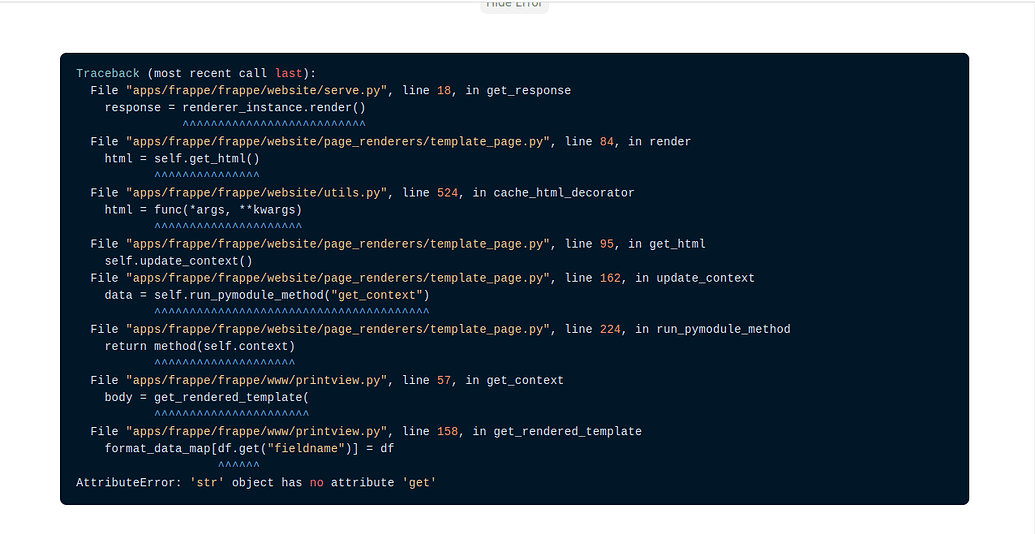The height and width of the screenshot is (534, 1035).
Task: Click the serve.py file path
Action: coord(257,91)
